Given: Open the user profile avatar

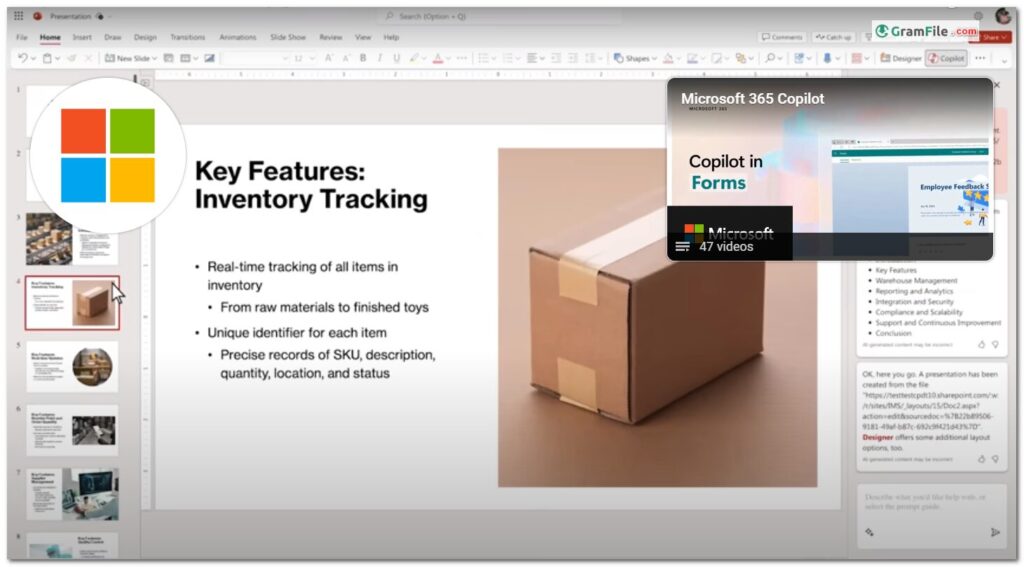Looking at the screenshot, I should (x=1003, y=16).
